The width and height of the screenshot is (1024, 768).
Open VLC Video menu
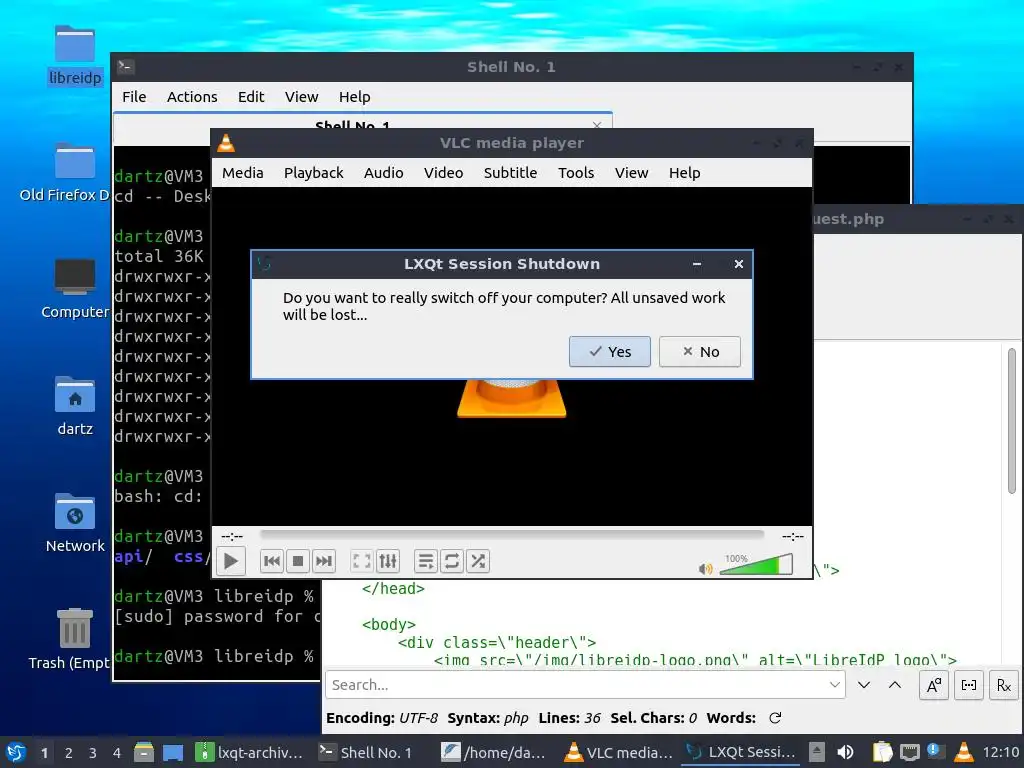[443, 173]
